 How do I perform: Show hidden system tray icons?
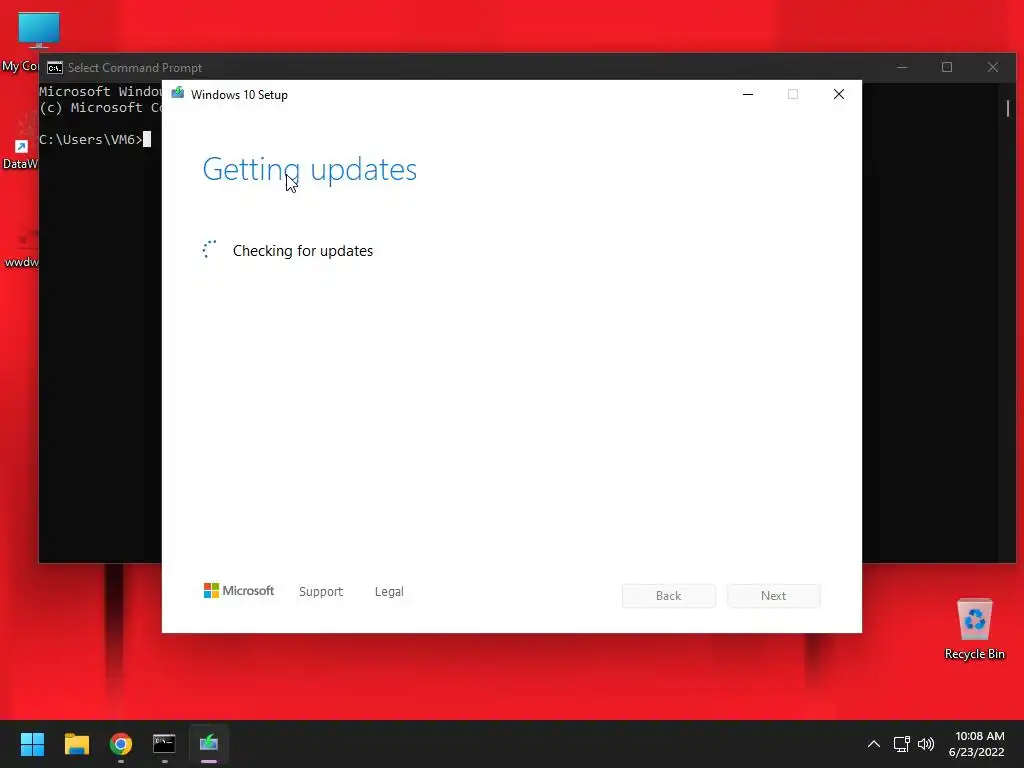(x=874, y=744)
